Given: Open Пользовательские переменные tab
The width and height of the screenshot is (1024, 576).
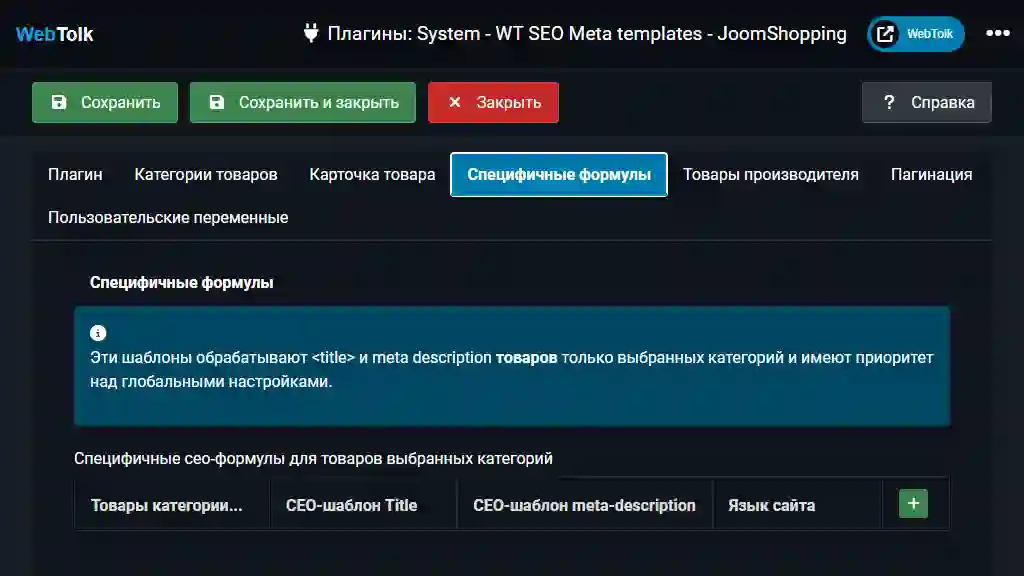Looking at the screenshot, I should (168, 217).
